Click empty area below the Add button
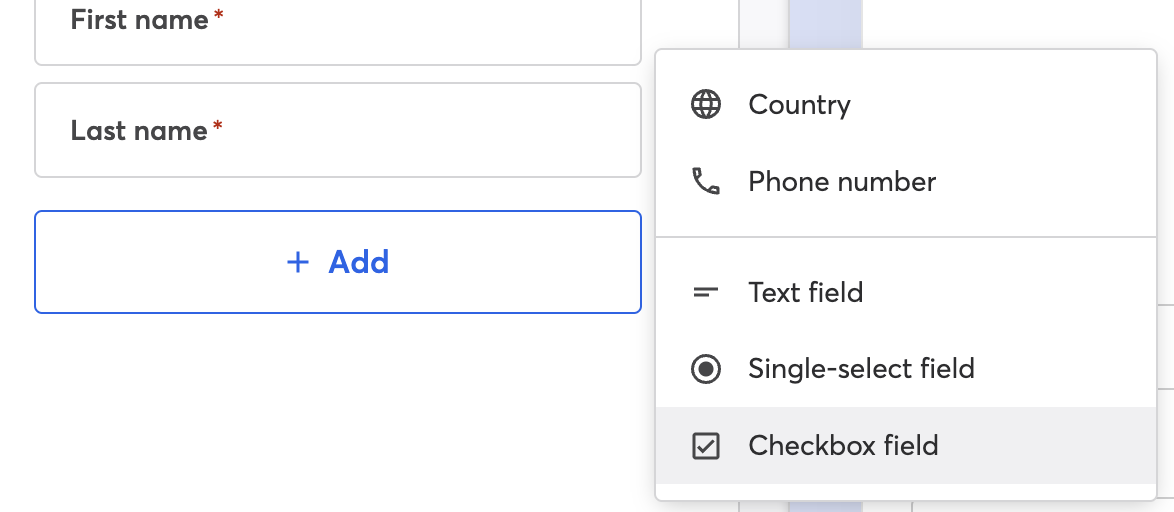 [x=338, y=412]
